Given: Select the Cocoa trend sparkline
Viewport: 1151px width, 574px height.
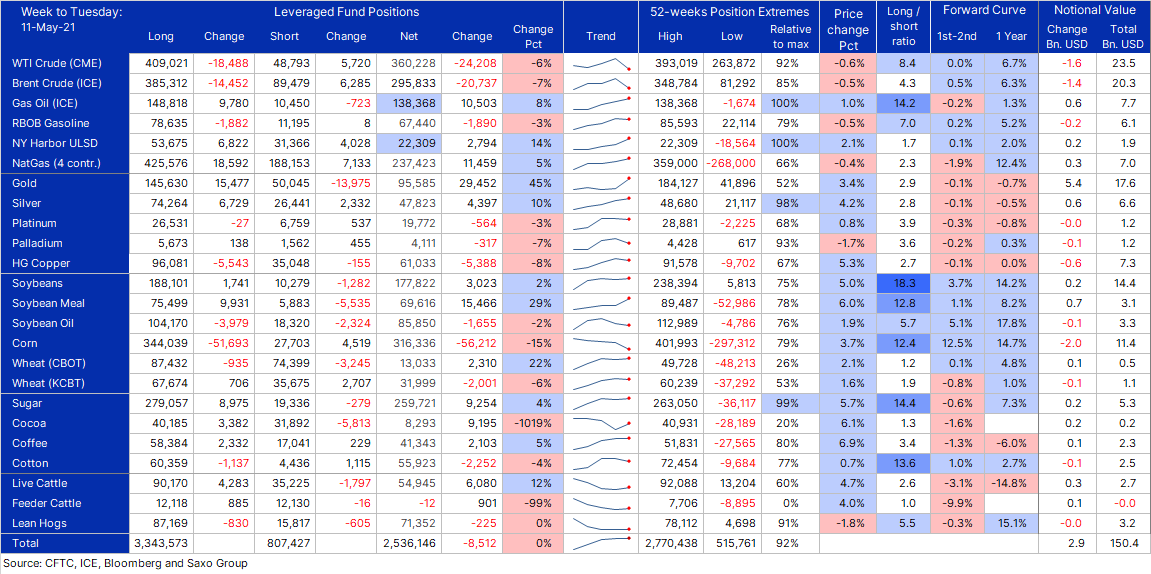Looking at the screenshot, I should point(601,424).
